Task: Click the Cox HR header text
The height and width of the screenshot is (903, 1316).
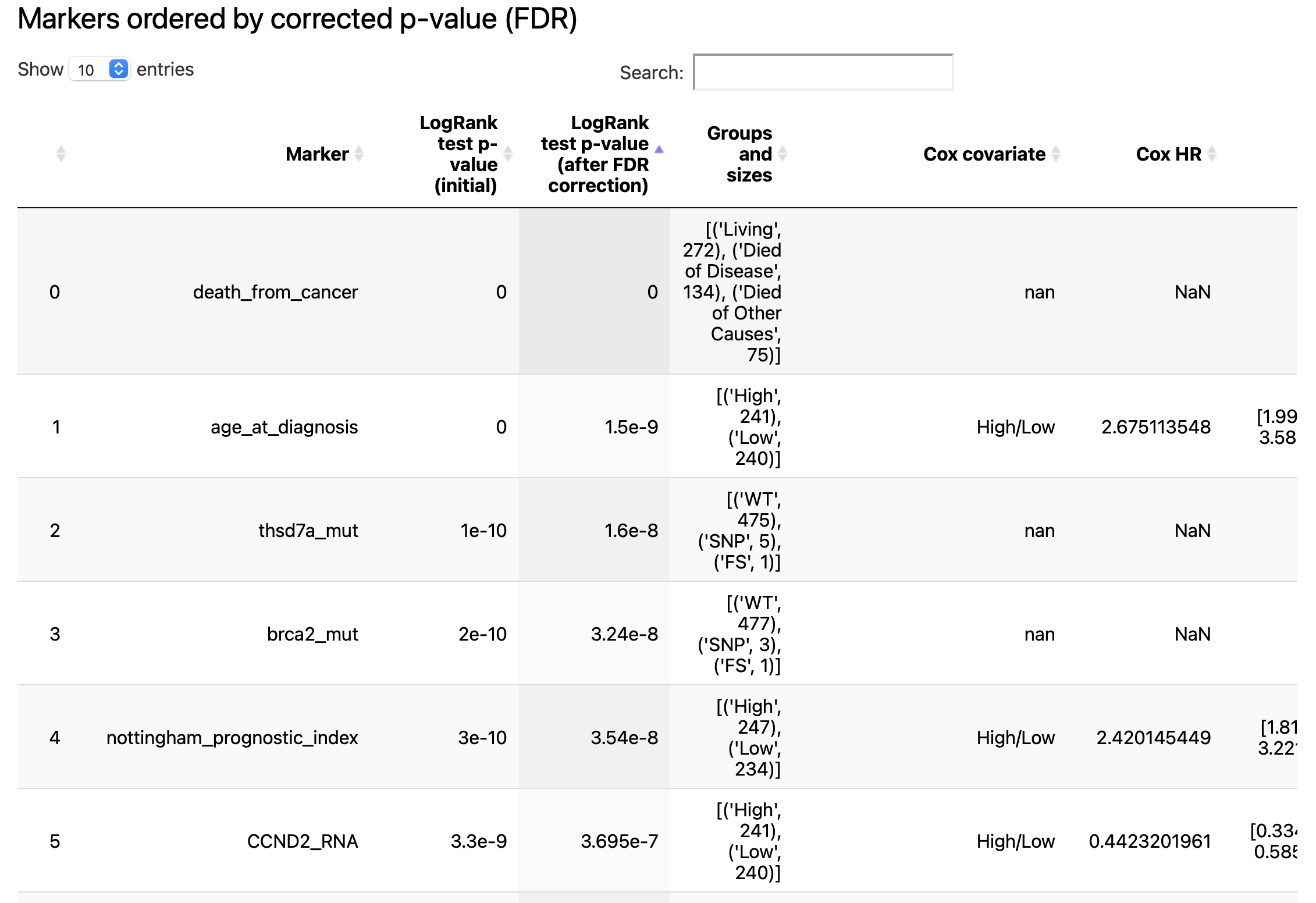Action: point(1168,154)
